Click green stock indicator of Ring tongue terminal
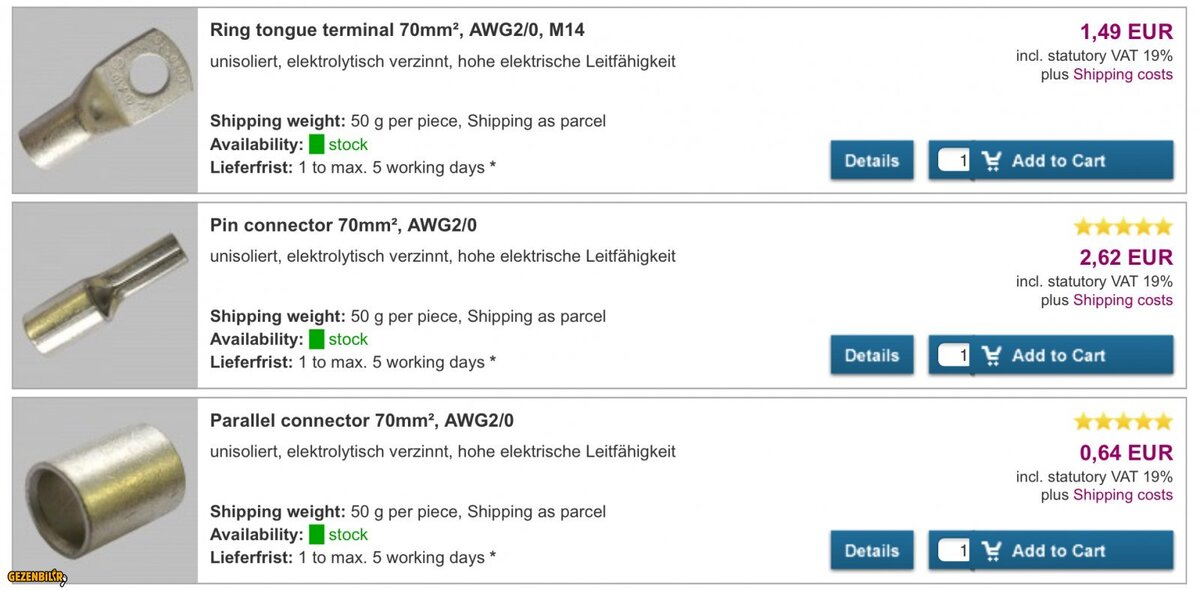 coord(317,144)
